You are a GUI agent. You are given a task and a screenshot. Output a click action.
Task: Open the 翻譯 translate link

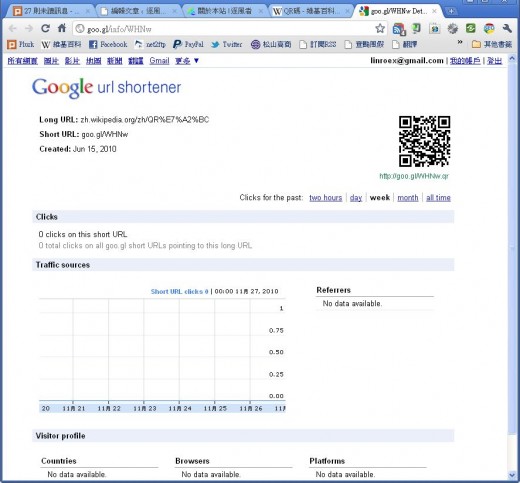[x=136, y=61]
